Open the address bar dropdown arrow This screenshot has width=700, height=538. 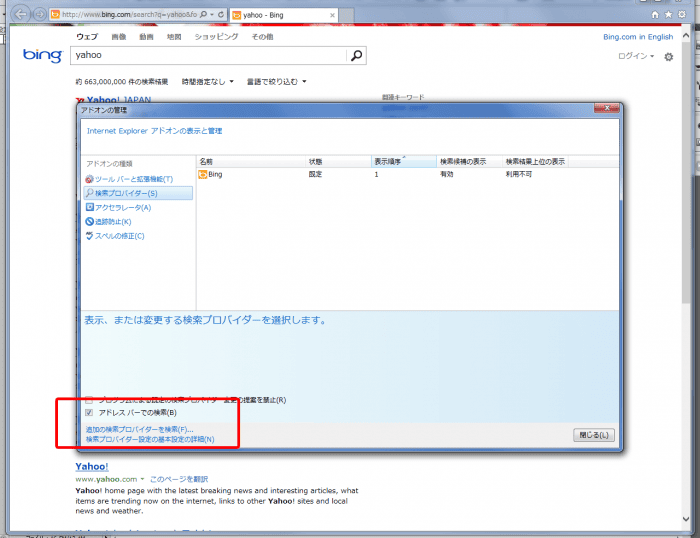tap(212, 15)
